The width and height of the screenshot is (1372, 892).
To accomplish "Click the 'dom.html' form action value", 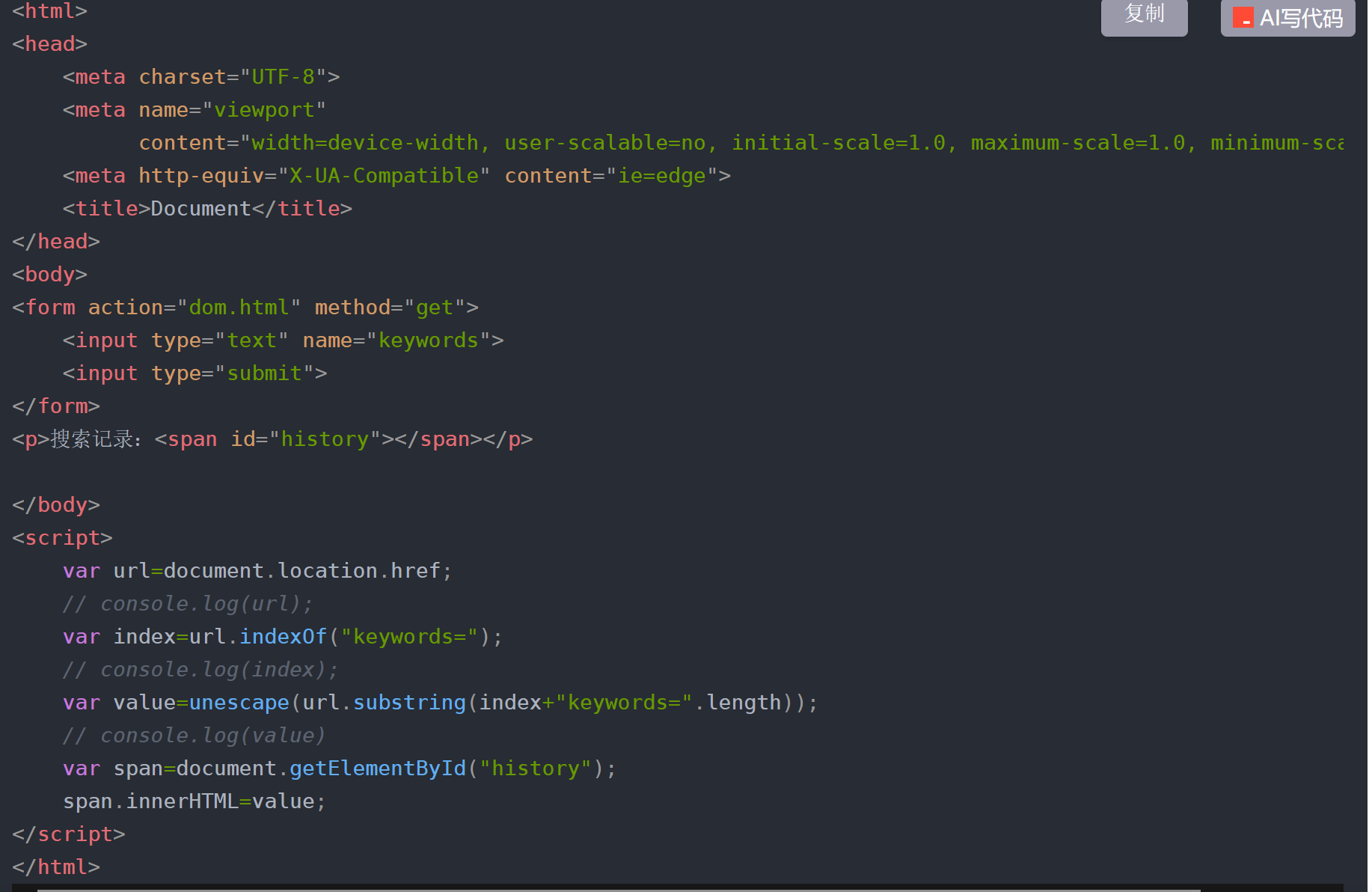I will coord(239,308).
